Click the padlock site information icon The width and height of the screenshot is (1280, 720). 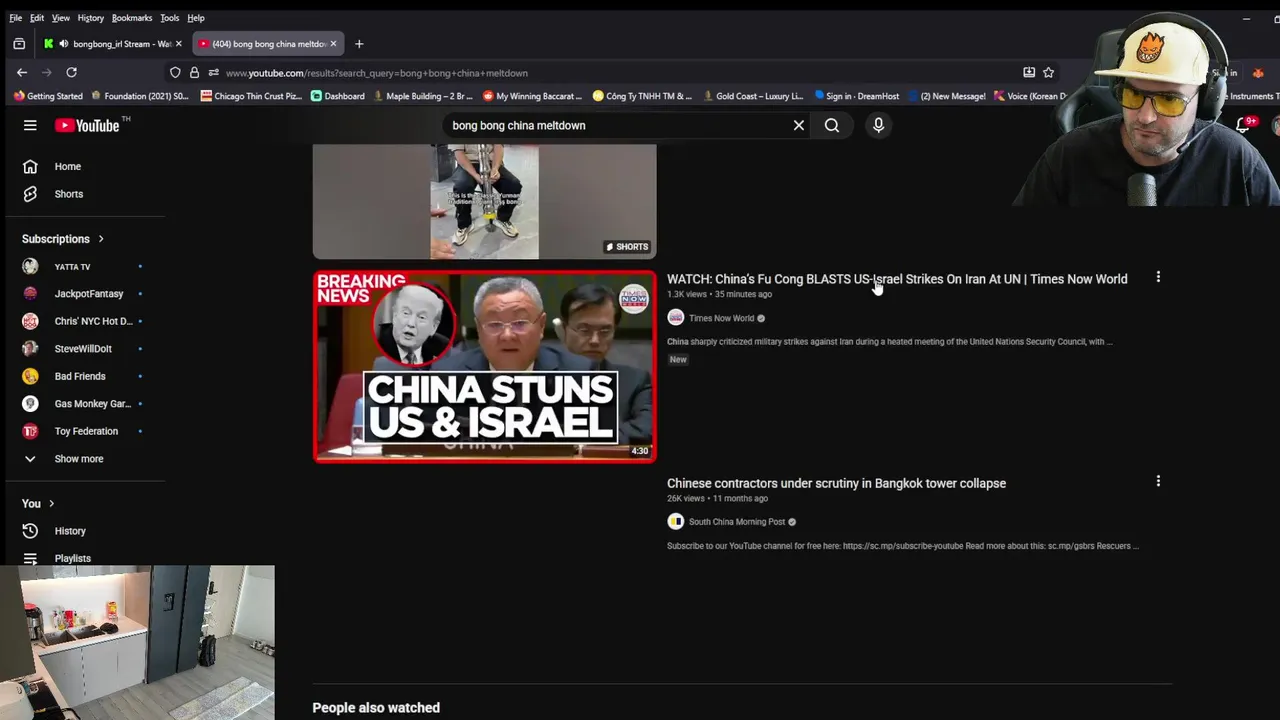(194, 72)
